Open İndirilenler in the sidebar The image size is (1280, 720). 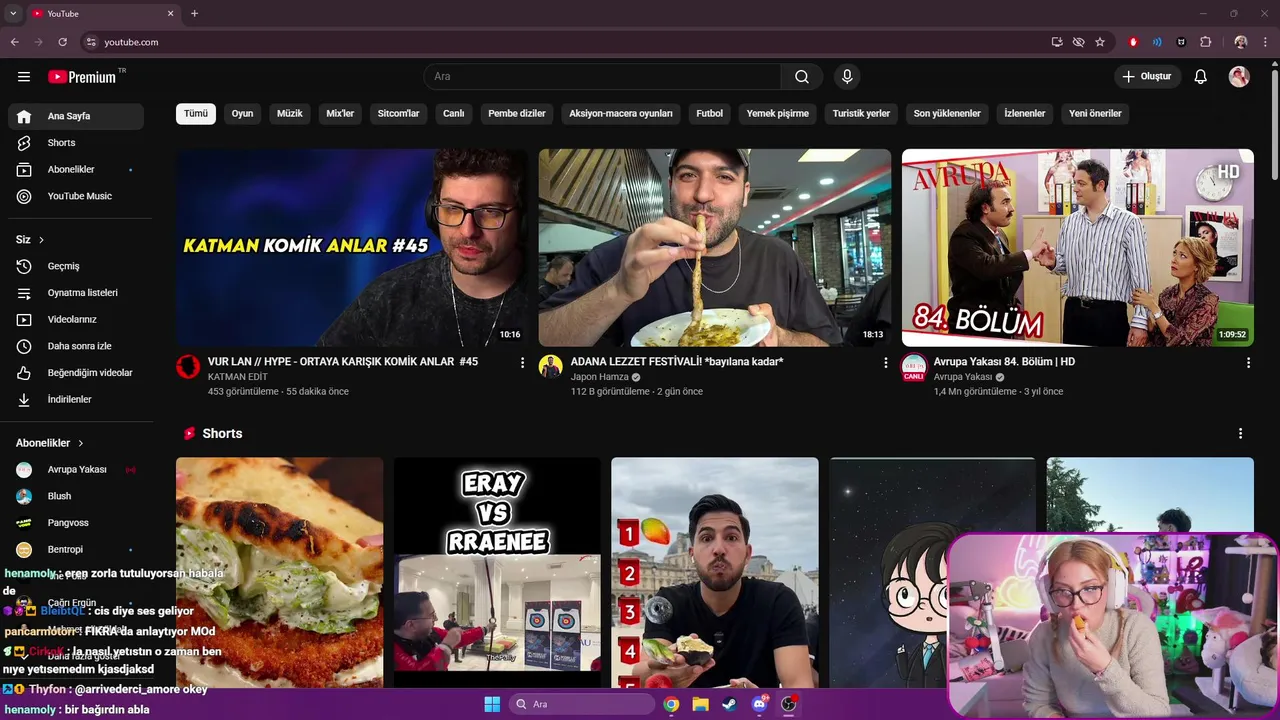point(76,399)
